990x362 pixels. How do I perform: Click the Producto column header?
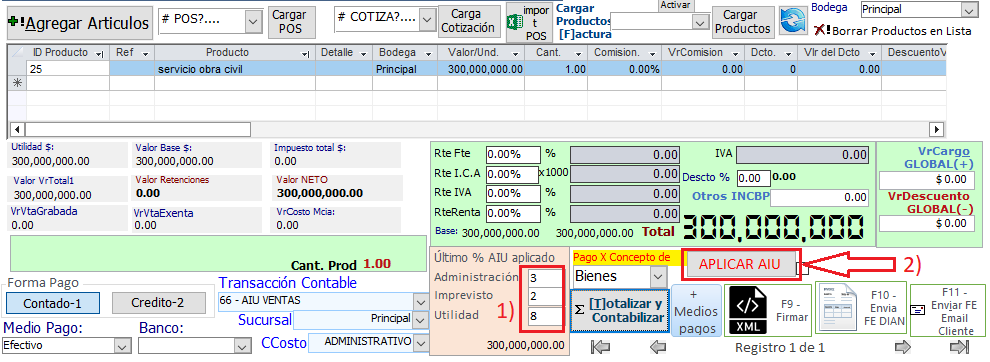(x=227, y=52)
